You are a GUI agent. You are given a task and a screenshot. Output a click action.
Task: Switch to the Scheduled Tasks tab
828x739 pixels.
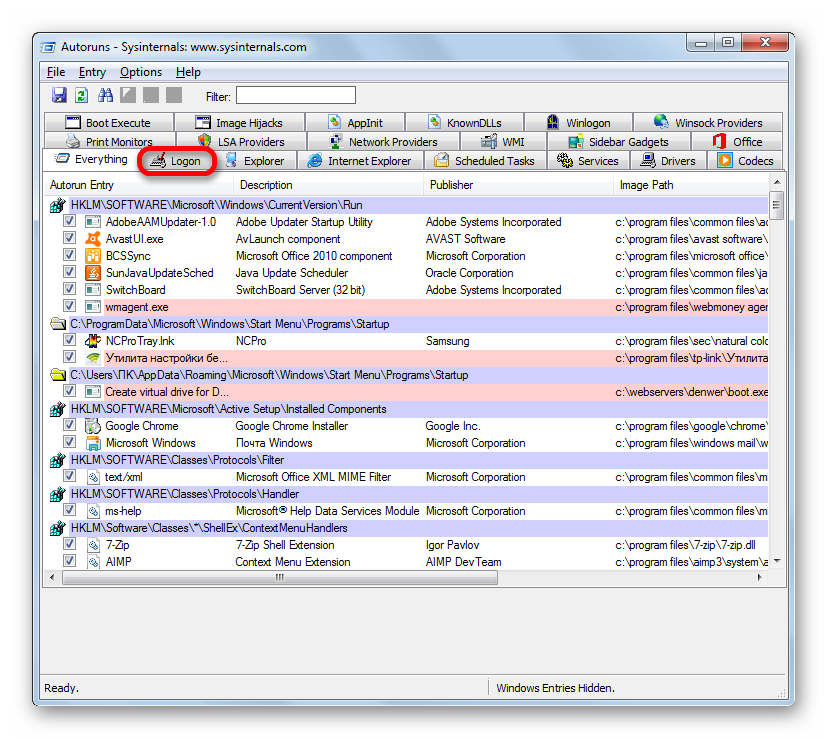pyautogui.click(x=485, y=161)
